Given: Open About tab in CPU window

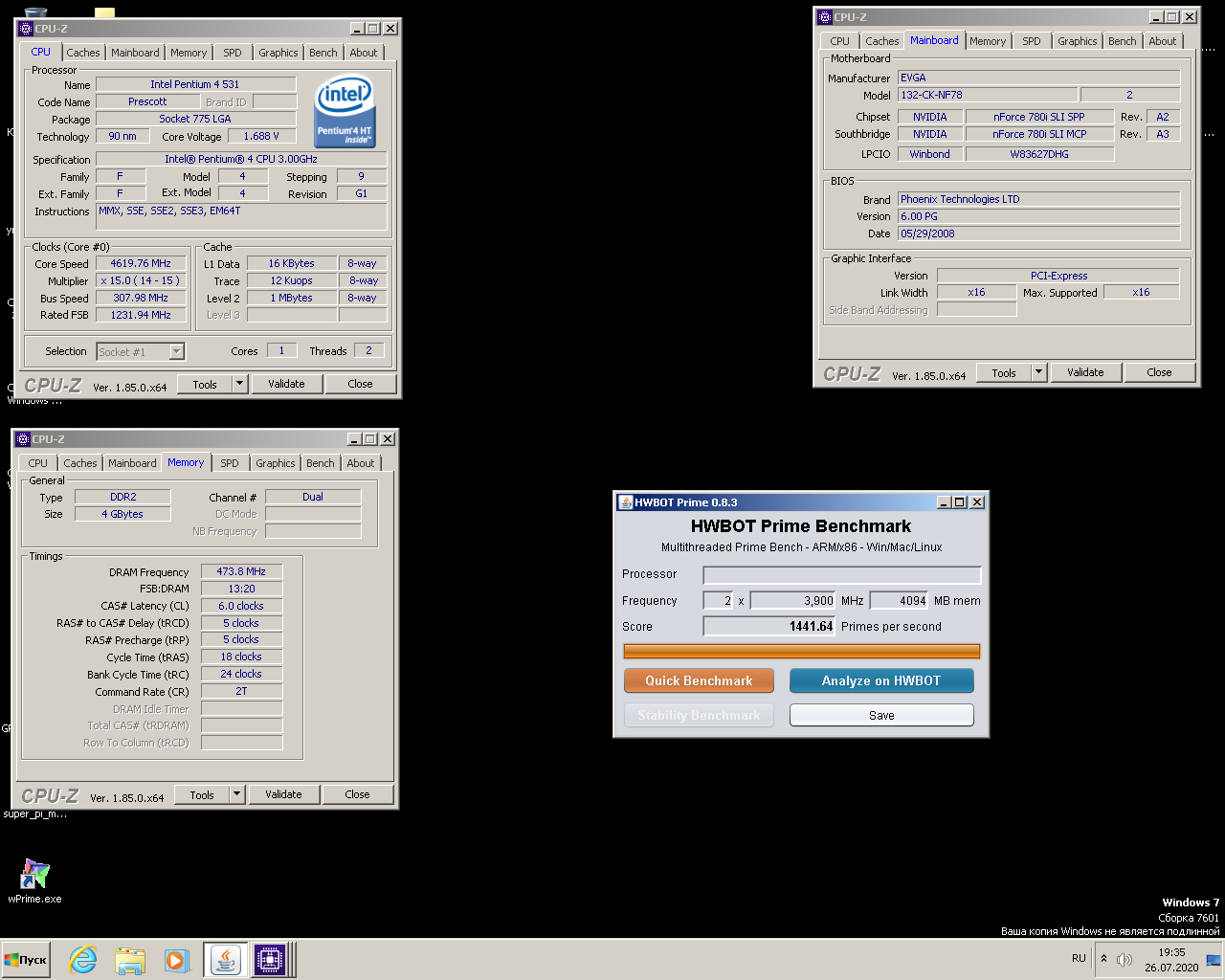Looking at the screenshot, I should pyautogui.click(x=364, y=53).
